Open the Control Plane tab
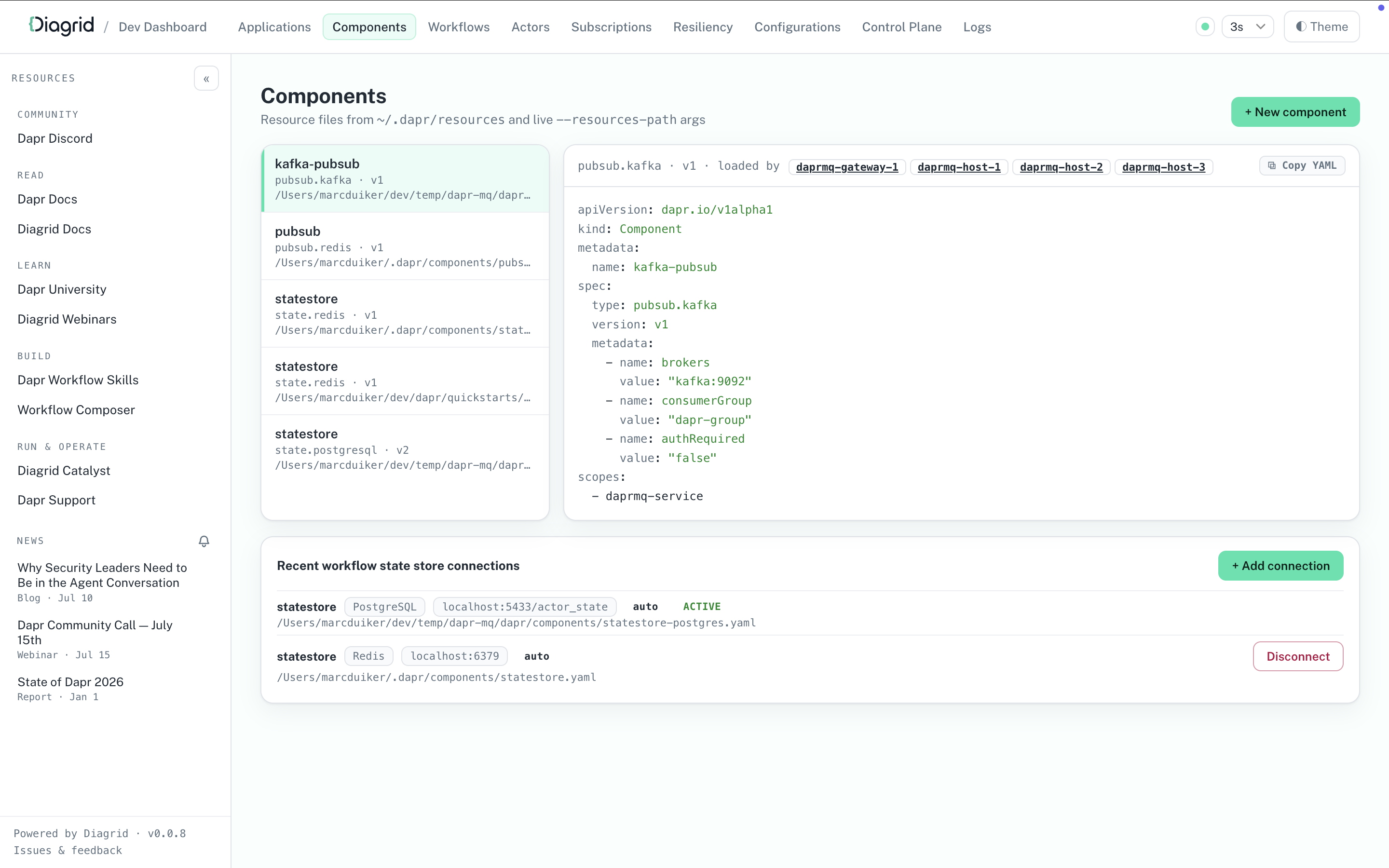This screenshot has width=1389, height=868. click(902, 27)
